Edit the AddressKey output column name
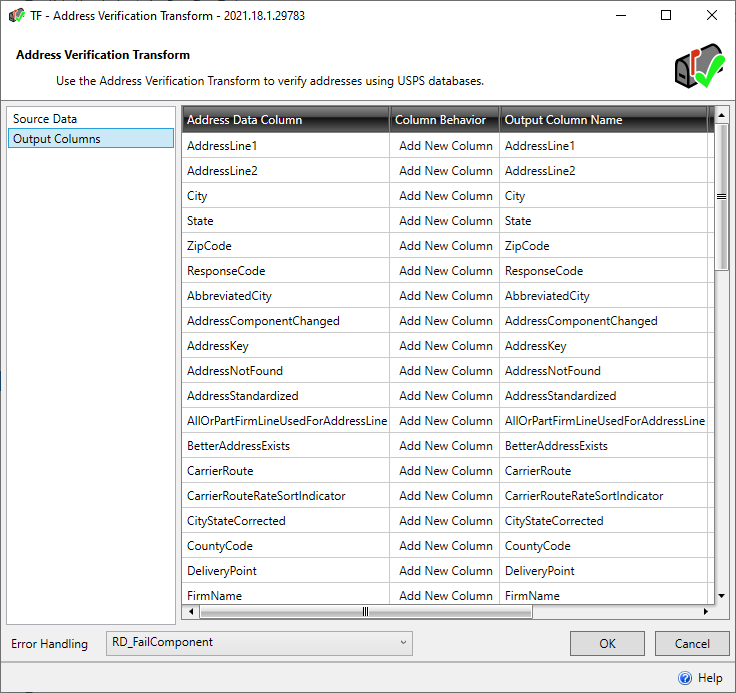This screenshot has width=736, height=693. [x=604, y=346]
